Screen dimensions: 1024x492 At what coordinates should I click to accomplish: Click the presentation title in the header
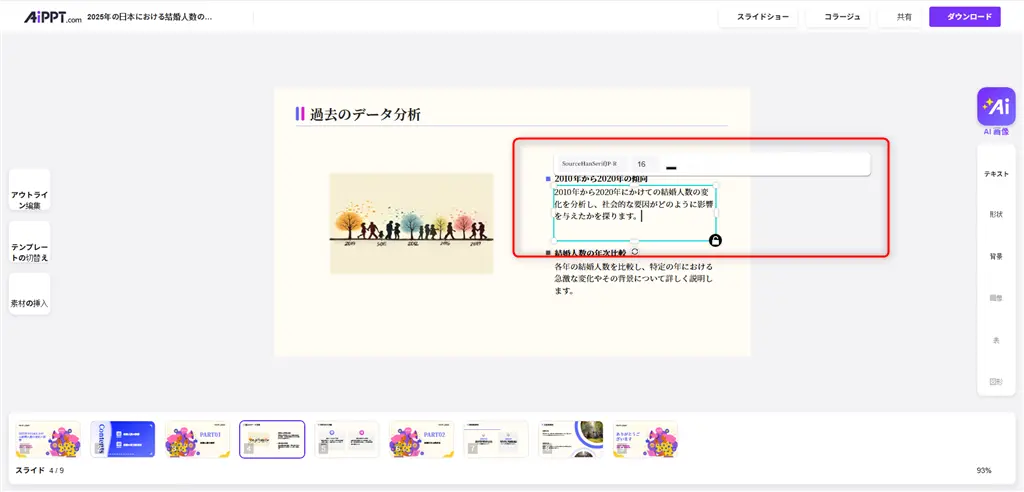[x=150, y=17]
